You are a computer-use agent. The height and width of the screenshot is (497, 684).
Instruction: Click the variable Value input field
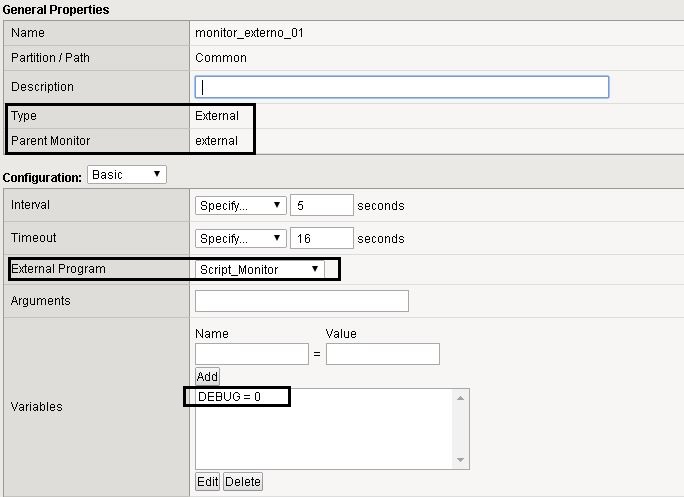(383, 354)
